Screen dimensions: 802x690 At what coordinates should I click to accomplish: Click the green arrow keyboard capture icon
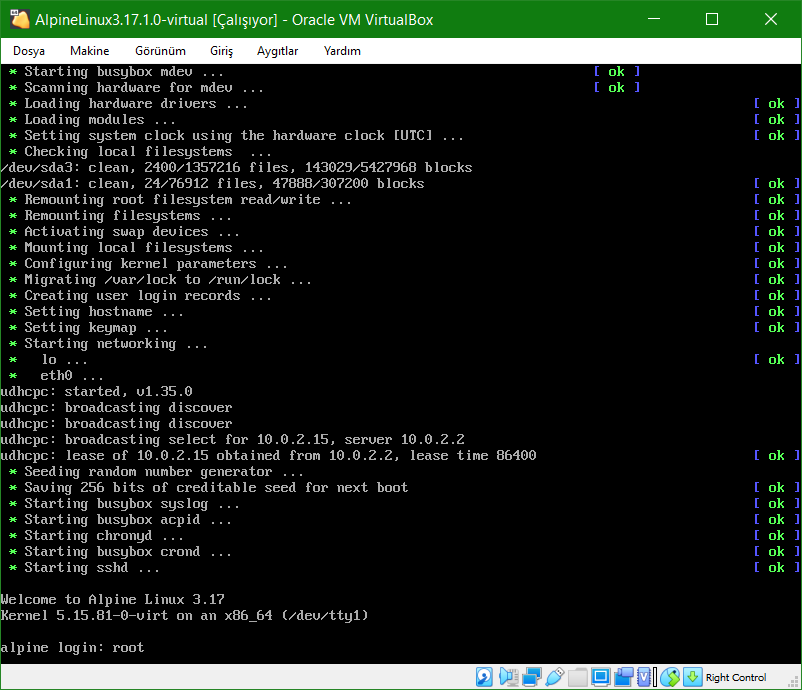click(693, 677)
